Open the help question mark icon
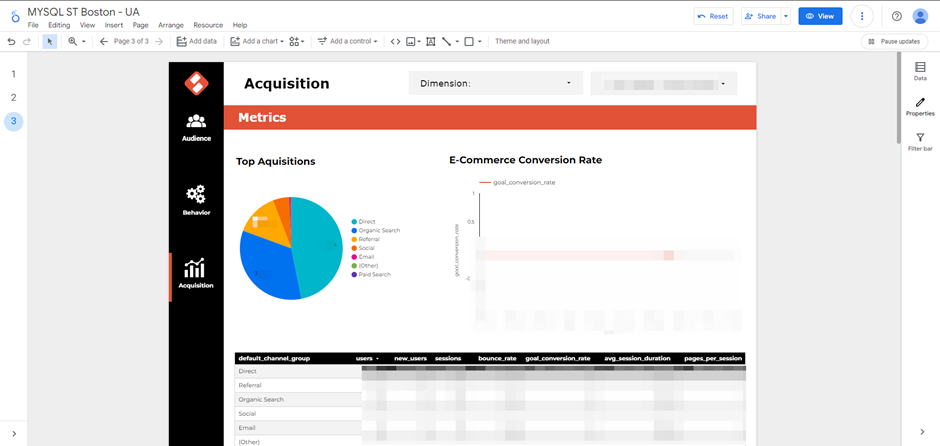This screenshot has width=940, height=446. (x=897, y=17)
